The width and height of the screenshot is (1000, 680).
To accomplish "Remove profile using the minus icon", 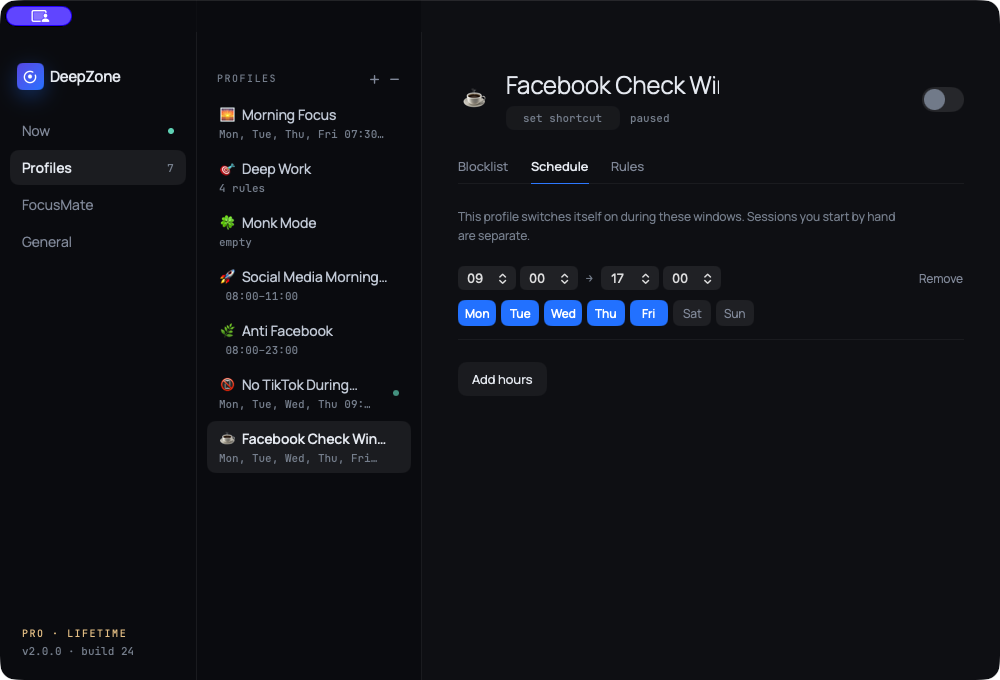I will coord(395,79).
